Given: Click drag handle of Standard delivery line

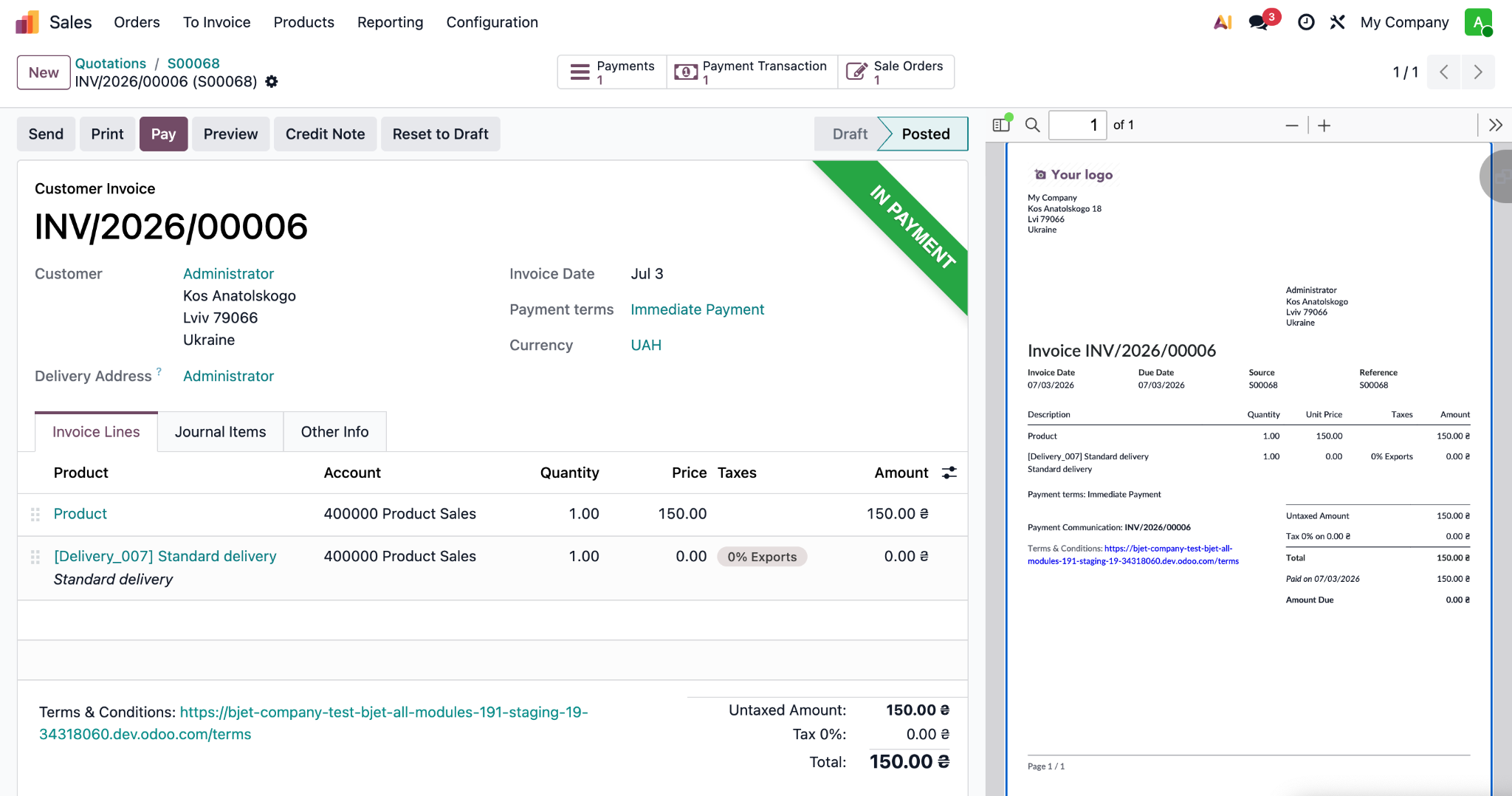Looking at the screenshot, I should pos(35,557).
